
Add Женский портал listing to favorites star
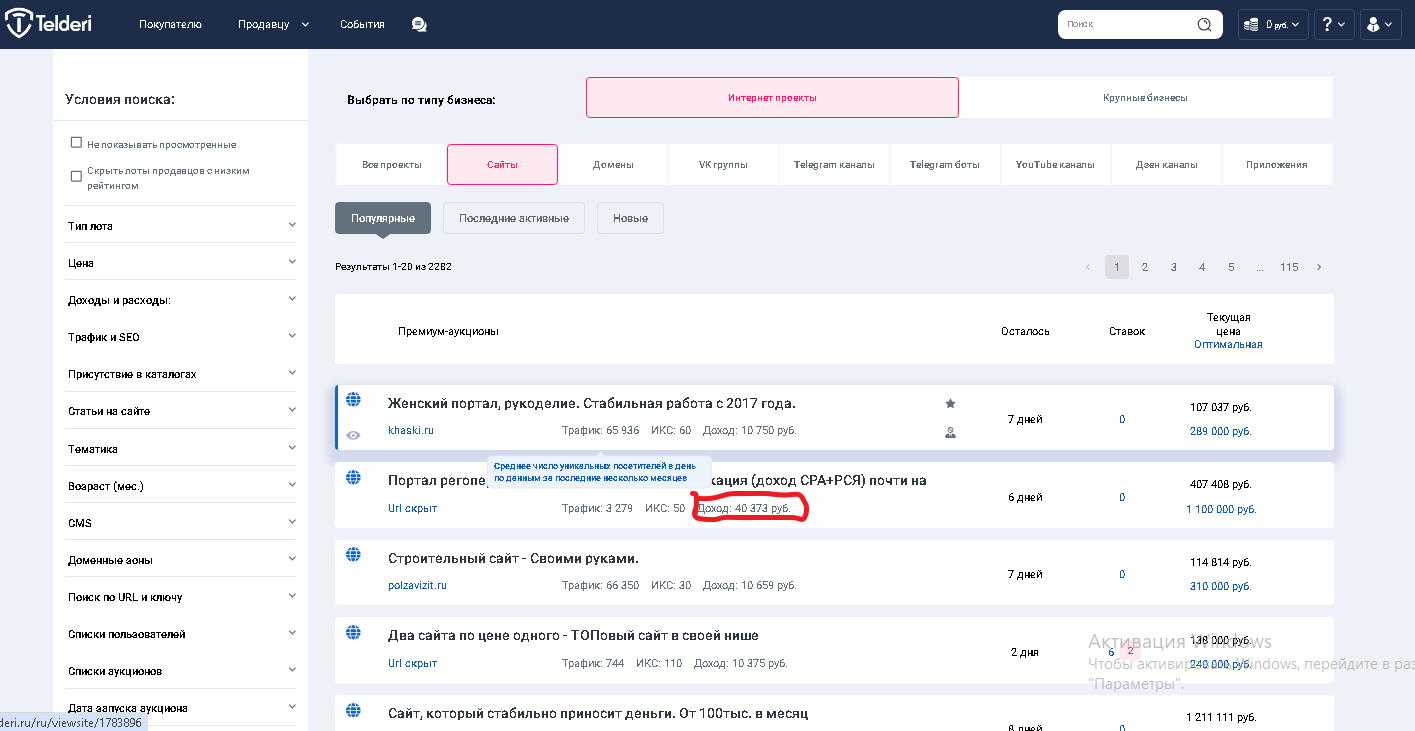tap(950, 403)
